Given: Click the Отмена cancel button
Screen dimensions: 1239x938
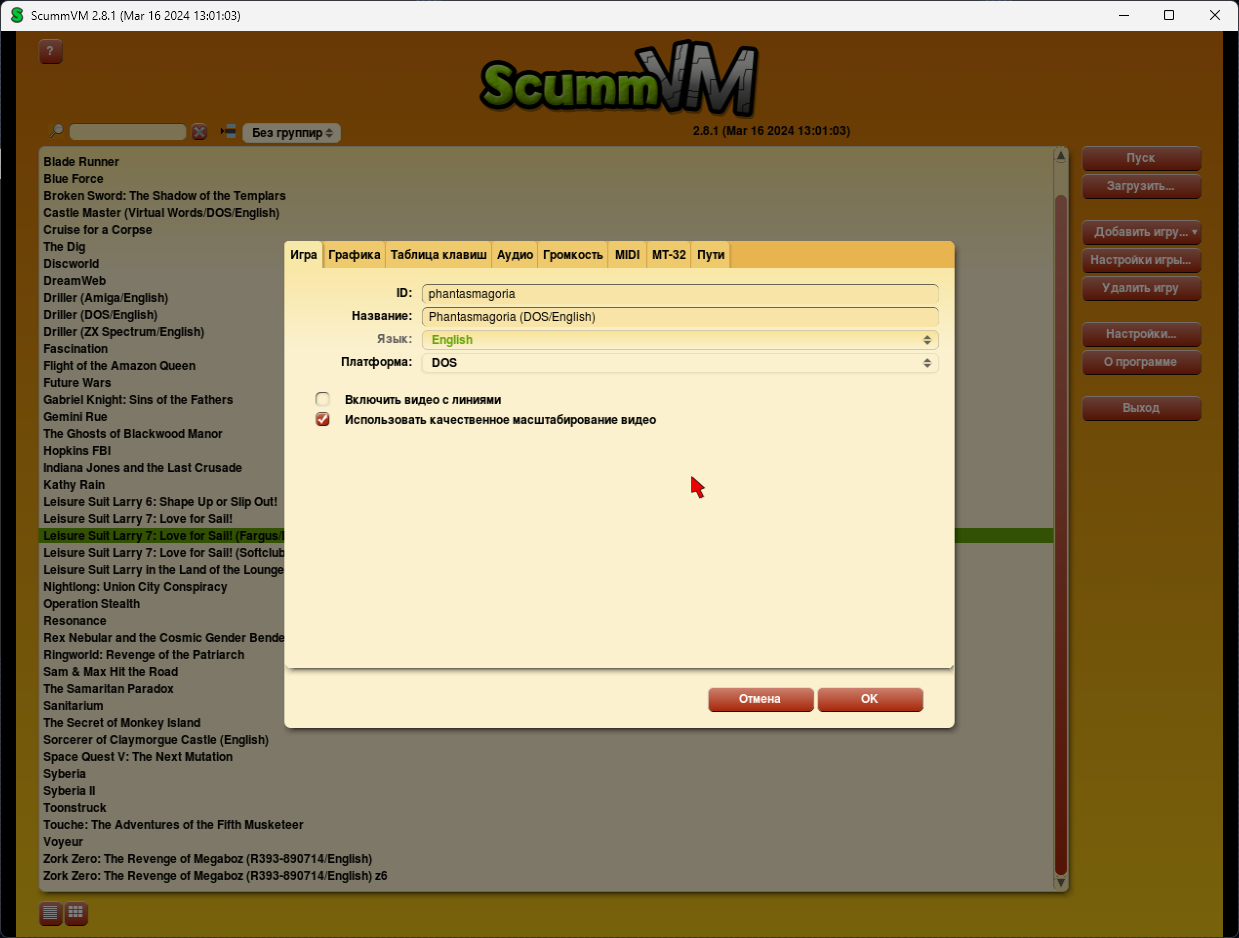Looking at the screenshot, I should click(x=760, y=699).
